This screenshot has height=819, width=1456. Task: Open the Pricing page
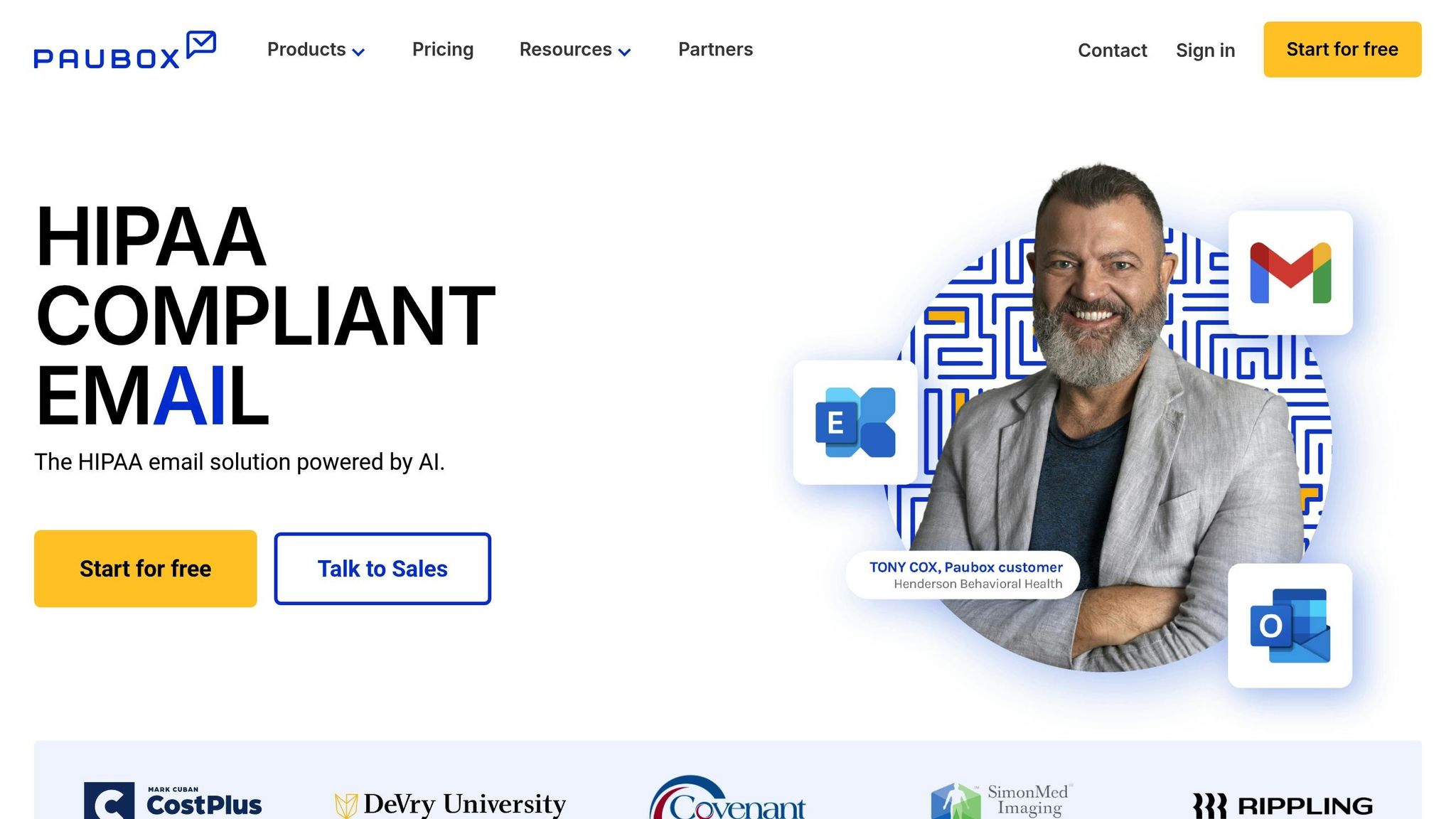point(443,50)
